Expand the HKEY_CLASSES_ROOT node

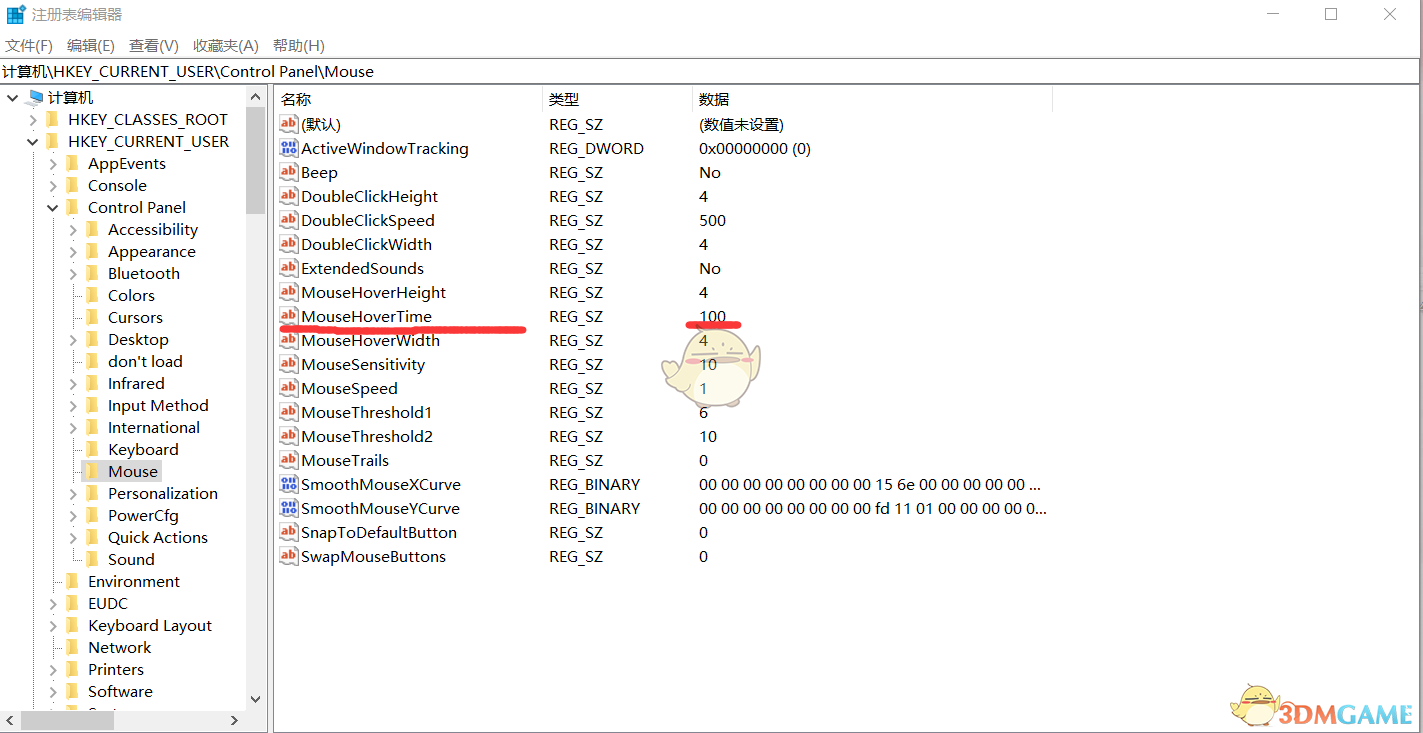point(33,119)
